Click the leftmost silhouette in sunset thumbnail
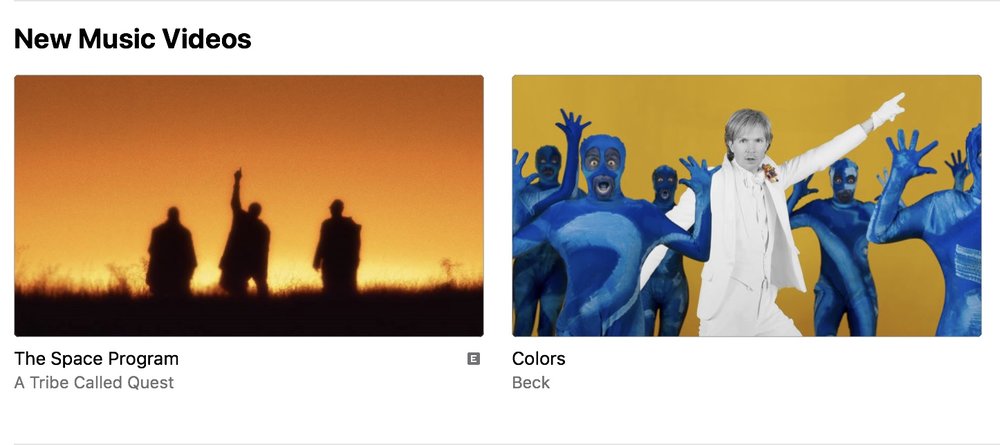 point(171,252)
